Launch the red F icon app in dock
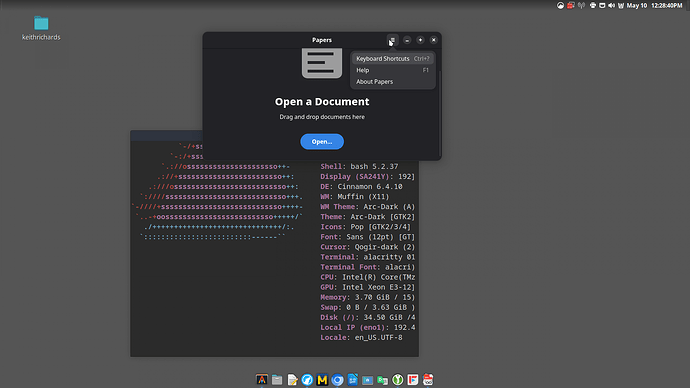Viewport: 690px width, 388px height. [413, 380]
